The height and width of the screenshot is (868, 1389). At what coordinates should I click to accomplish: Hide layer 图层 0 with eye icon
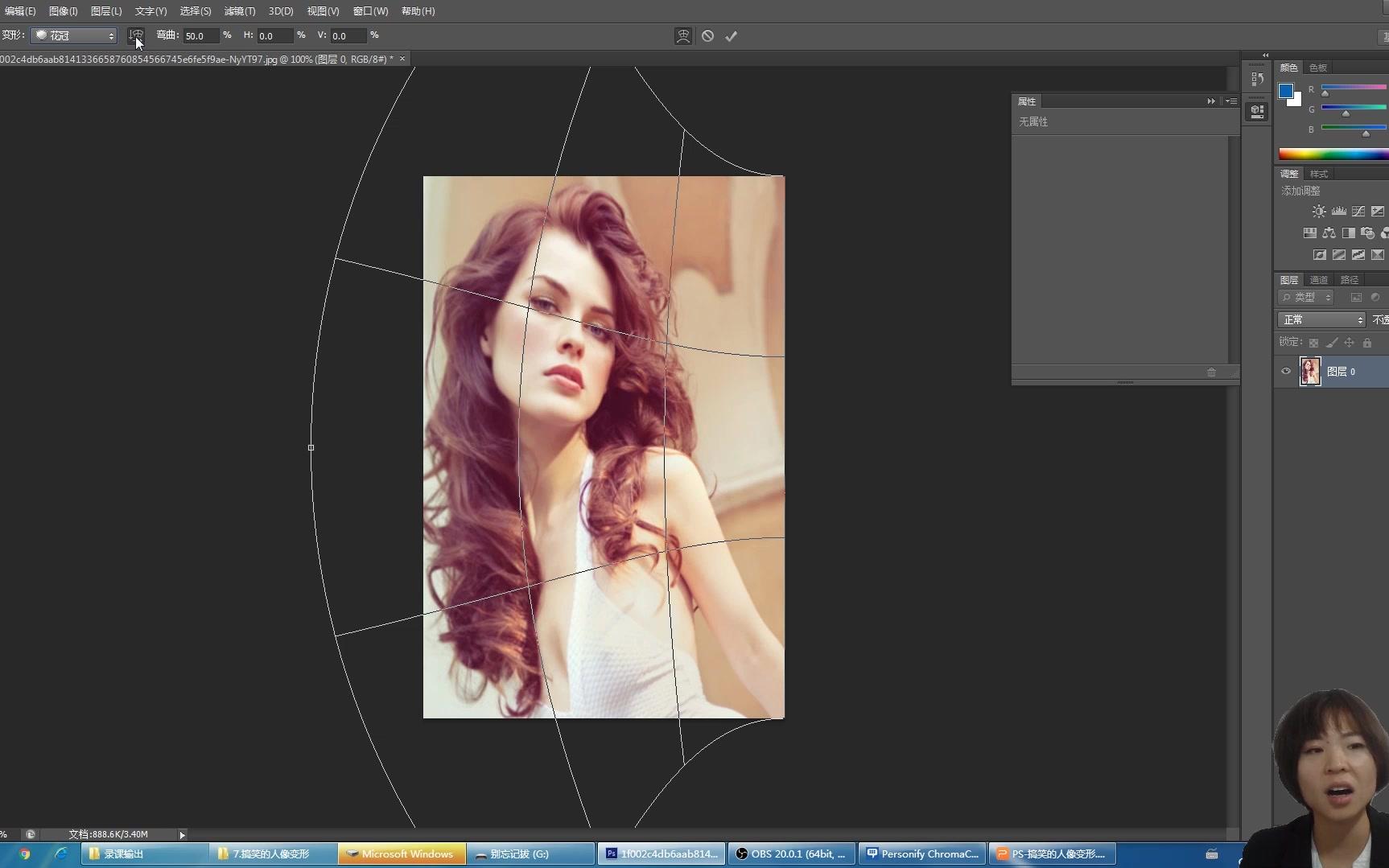pyautogui.click(x=1286, y=371)
